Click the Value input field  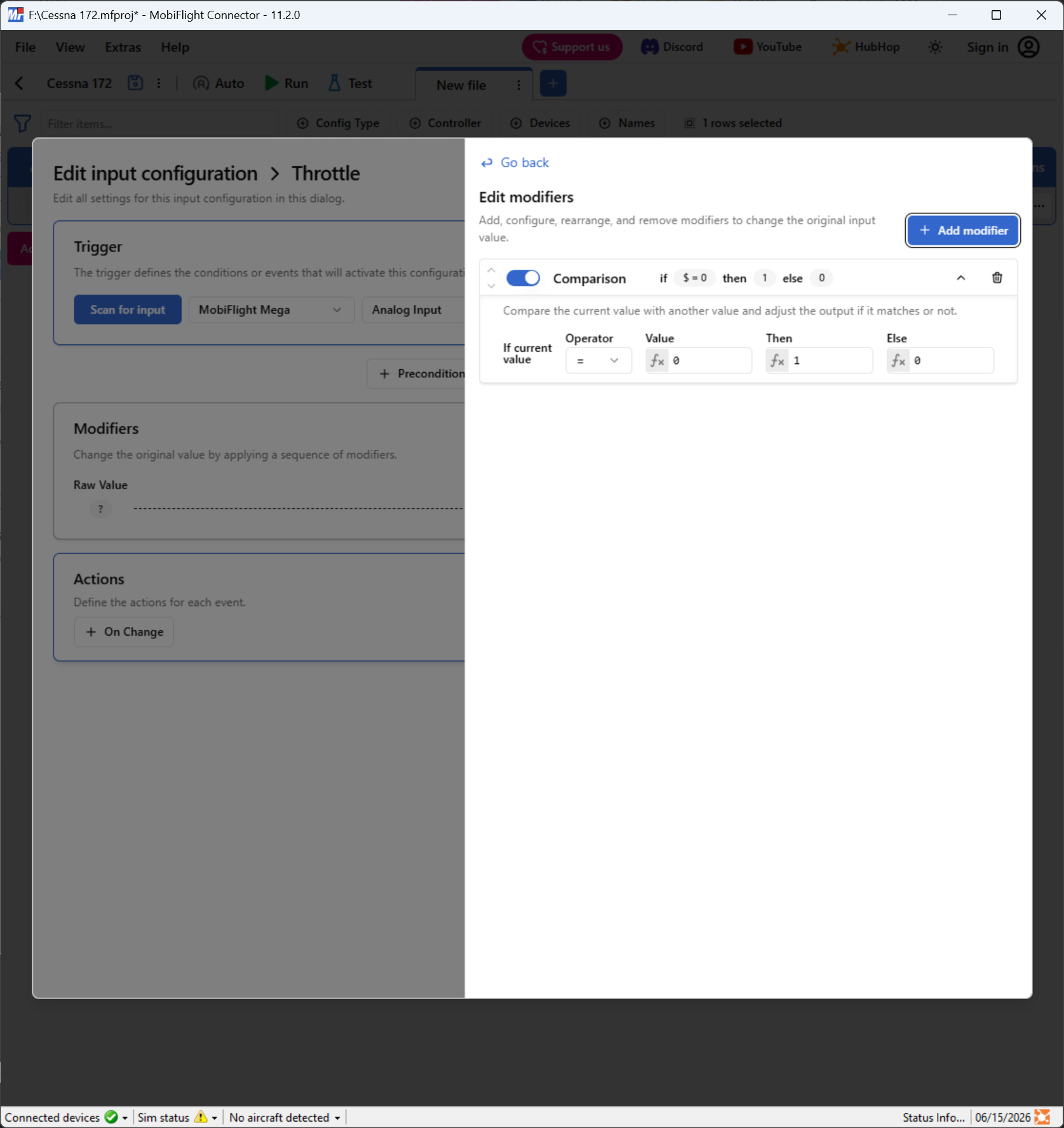tap(699, 361)
